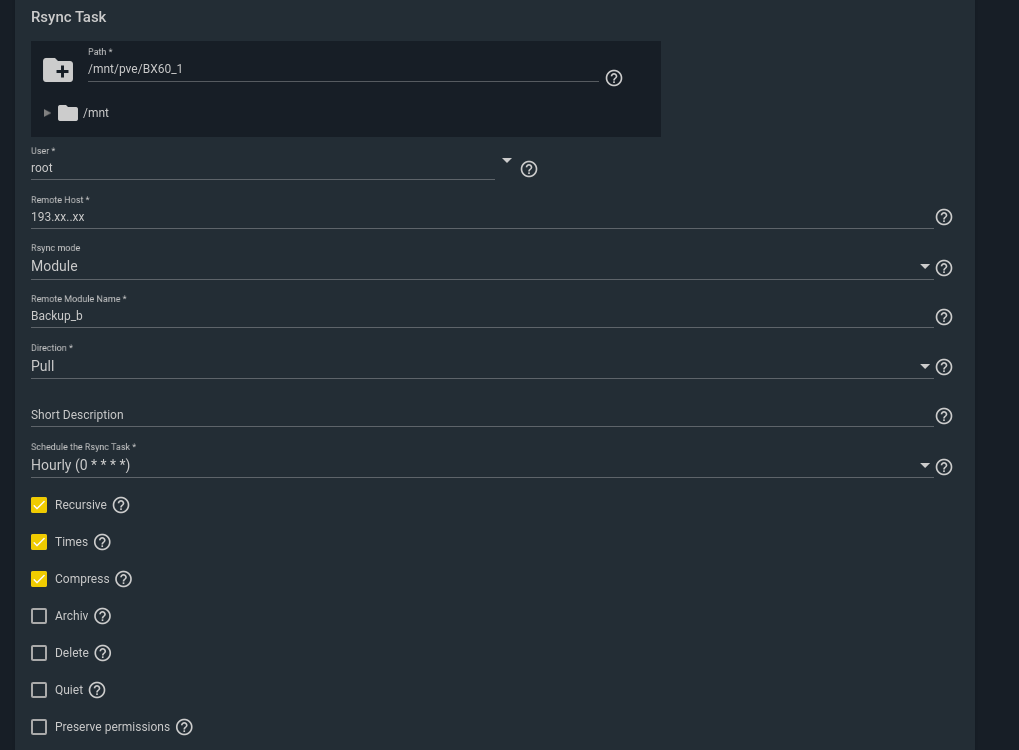Open the Recursive help icon
Screen dimensions: 1019x750
(x=121, y=505)
